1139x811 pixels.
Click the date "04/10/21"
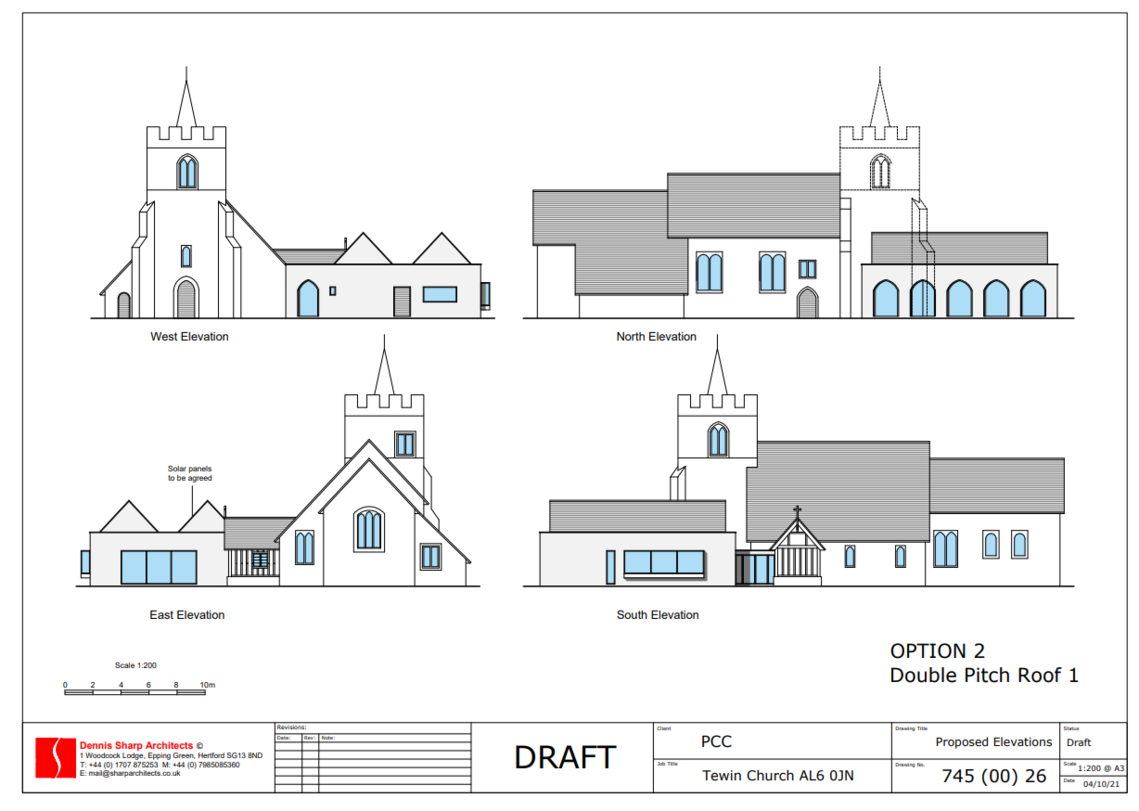pyautogui.click(x=1101, y=784)
